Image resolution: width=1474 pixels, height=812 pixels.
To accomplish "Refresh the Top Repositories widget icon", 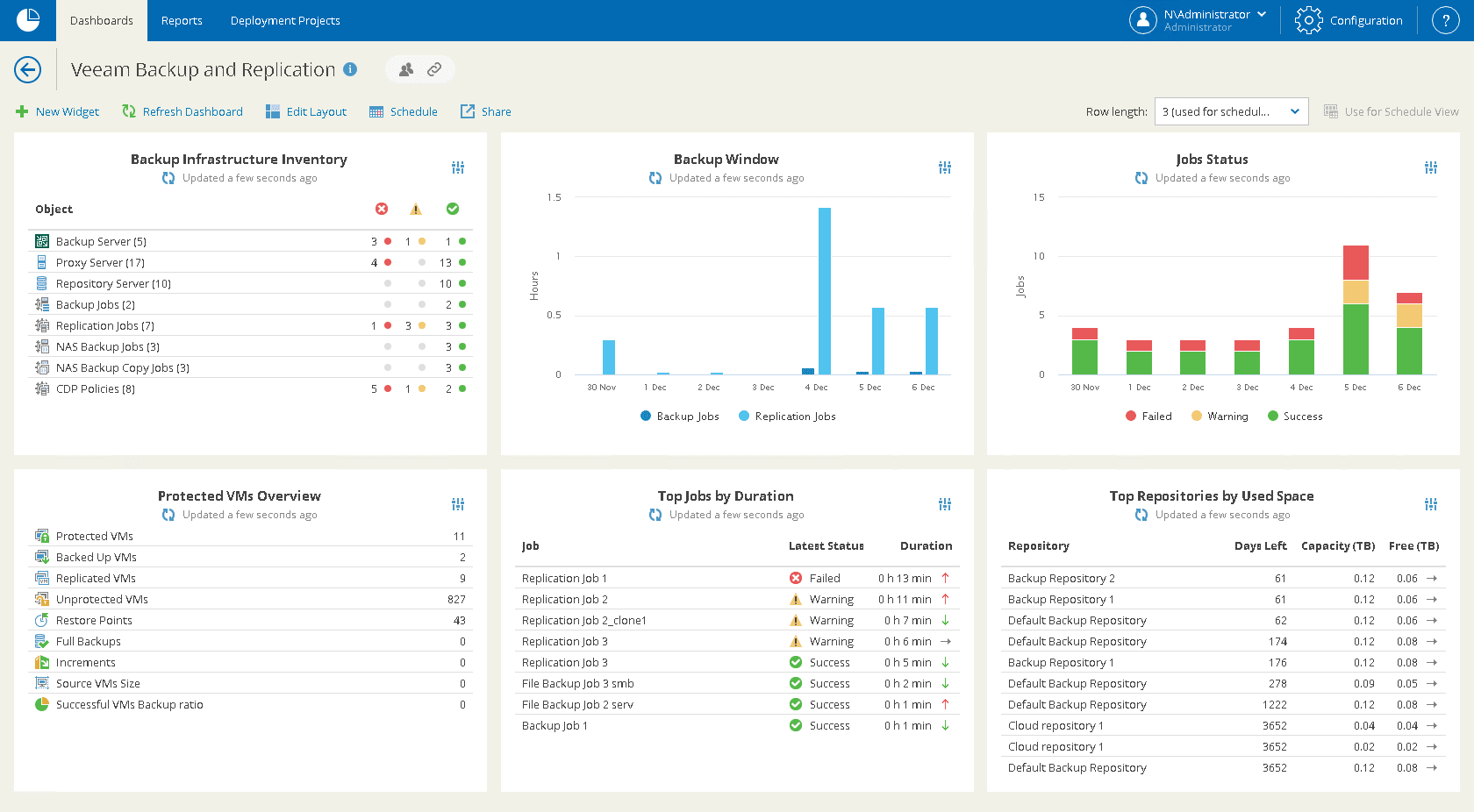I will 1141,515.
